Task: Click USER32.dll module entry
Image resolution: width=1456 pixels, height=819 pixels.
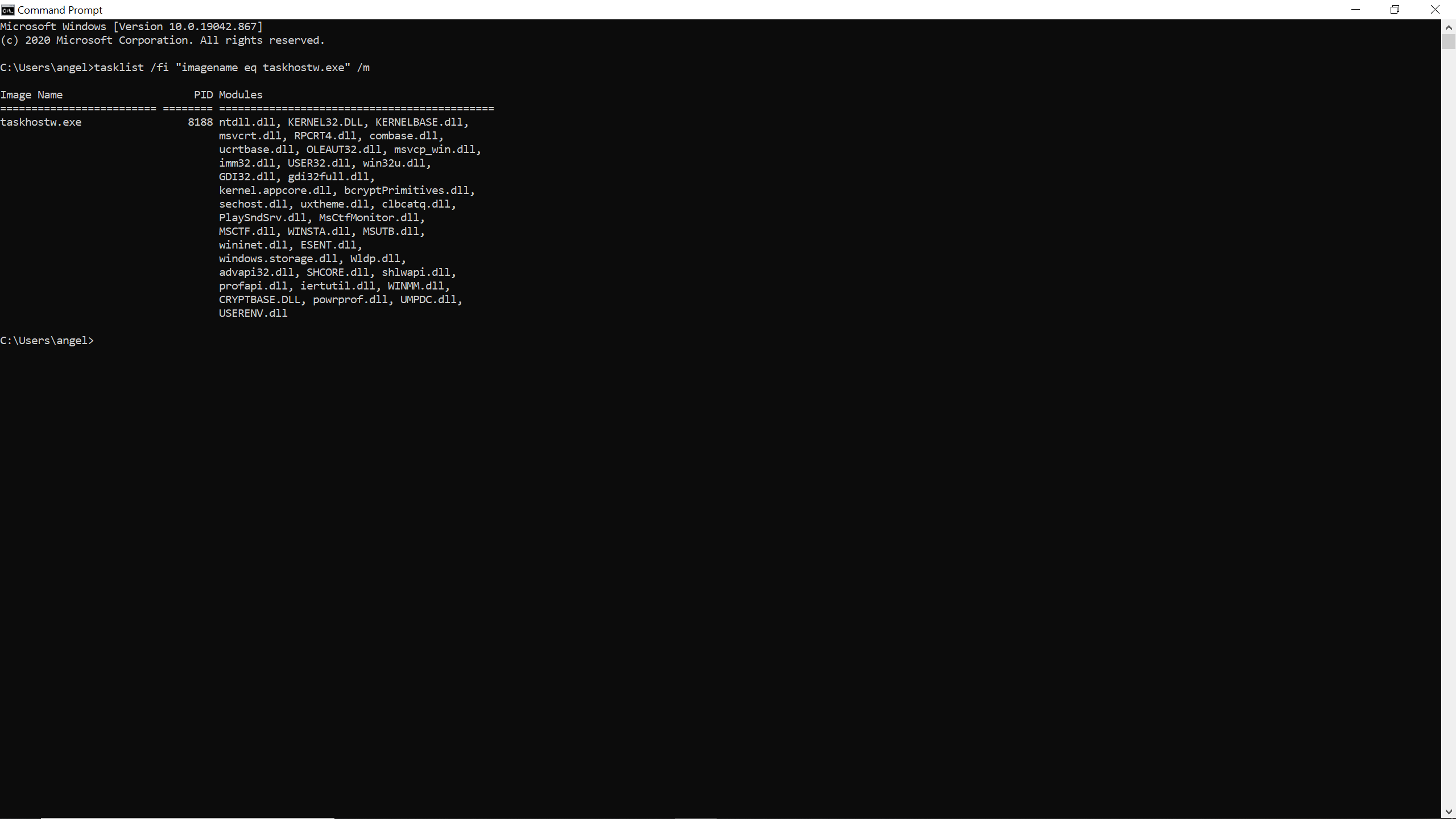Action: [319, 163]
